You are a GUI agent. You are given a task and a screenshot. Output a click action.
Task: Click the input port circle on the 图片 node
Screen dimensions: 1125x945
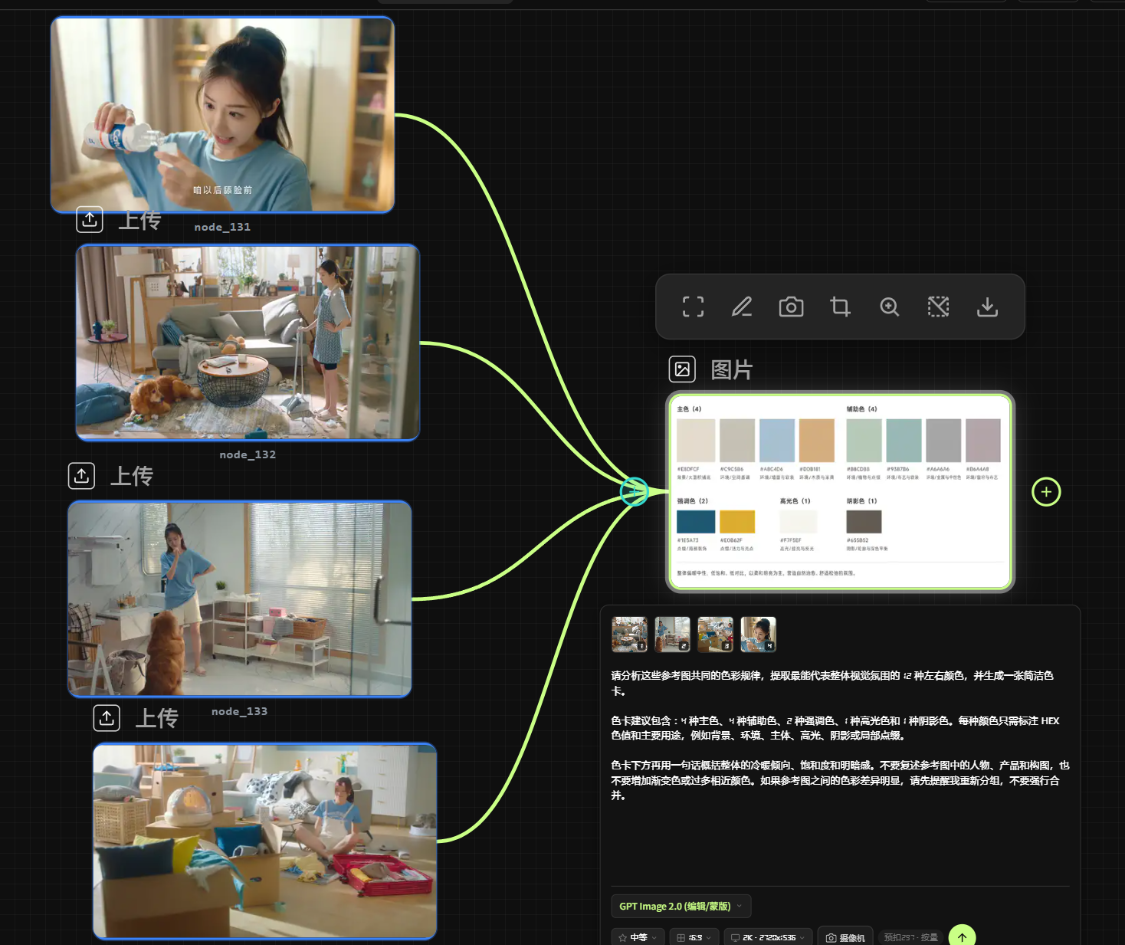[x=634, y=492]
